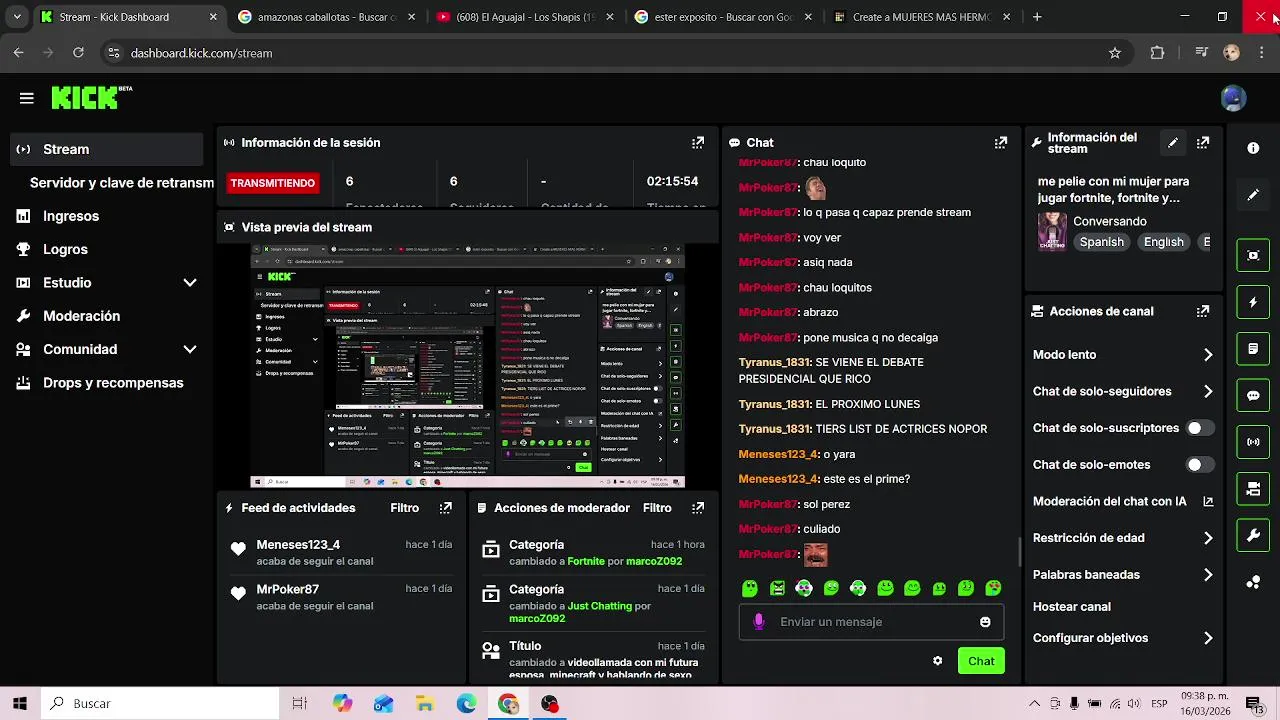Toggle the Chat de solo-emotes switch
Viewport: 1280px width, 720px height.
(x=1199, y=465)
